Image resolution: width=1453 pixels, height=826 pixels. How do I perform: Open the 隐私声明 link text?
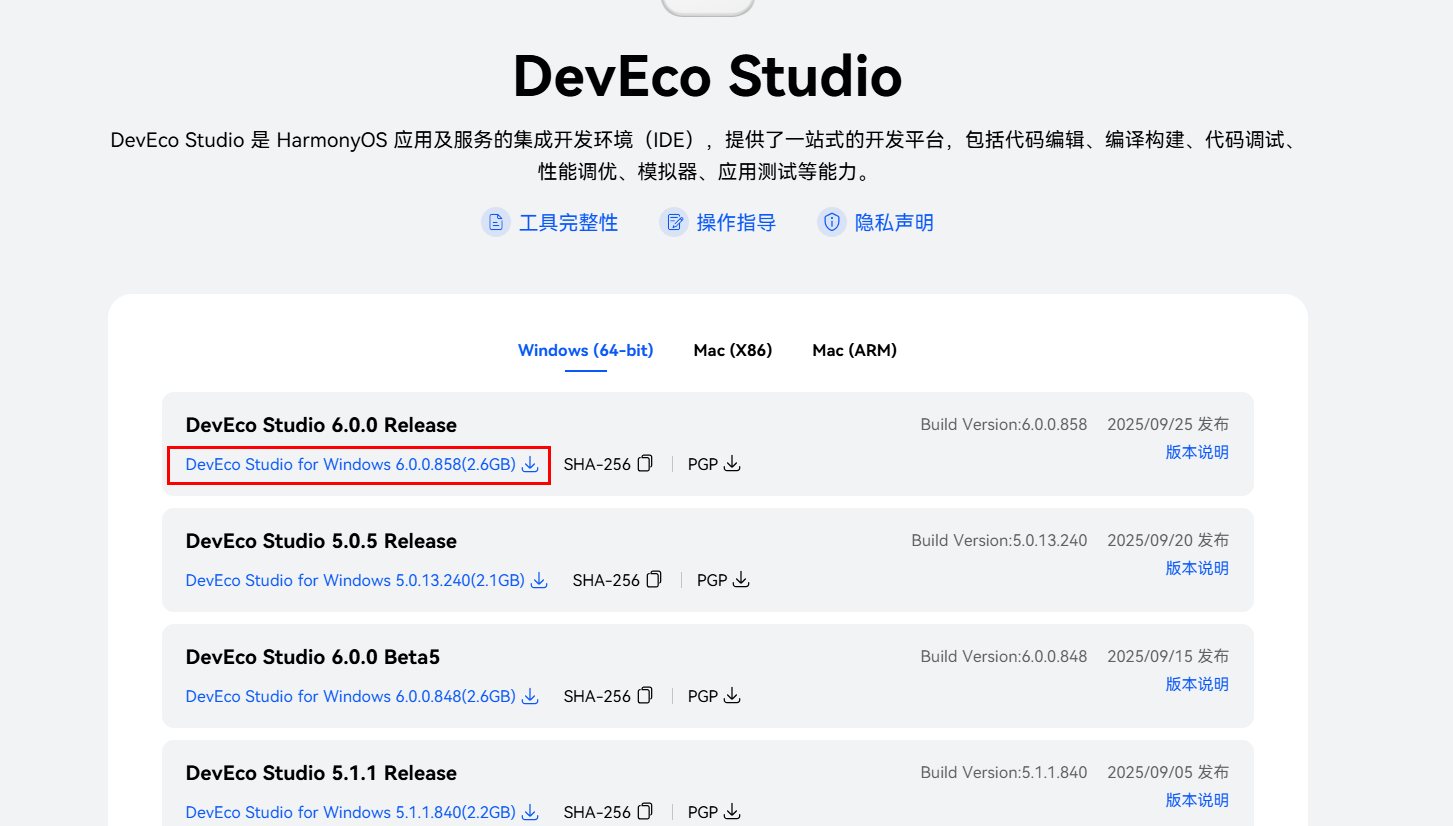pyautogui.click(x=894, y=222)
